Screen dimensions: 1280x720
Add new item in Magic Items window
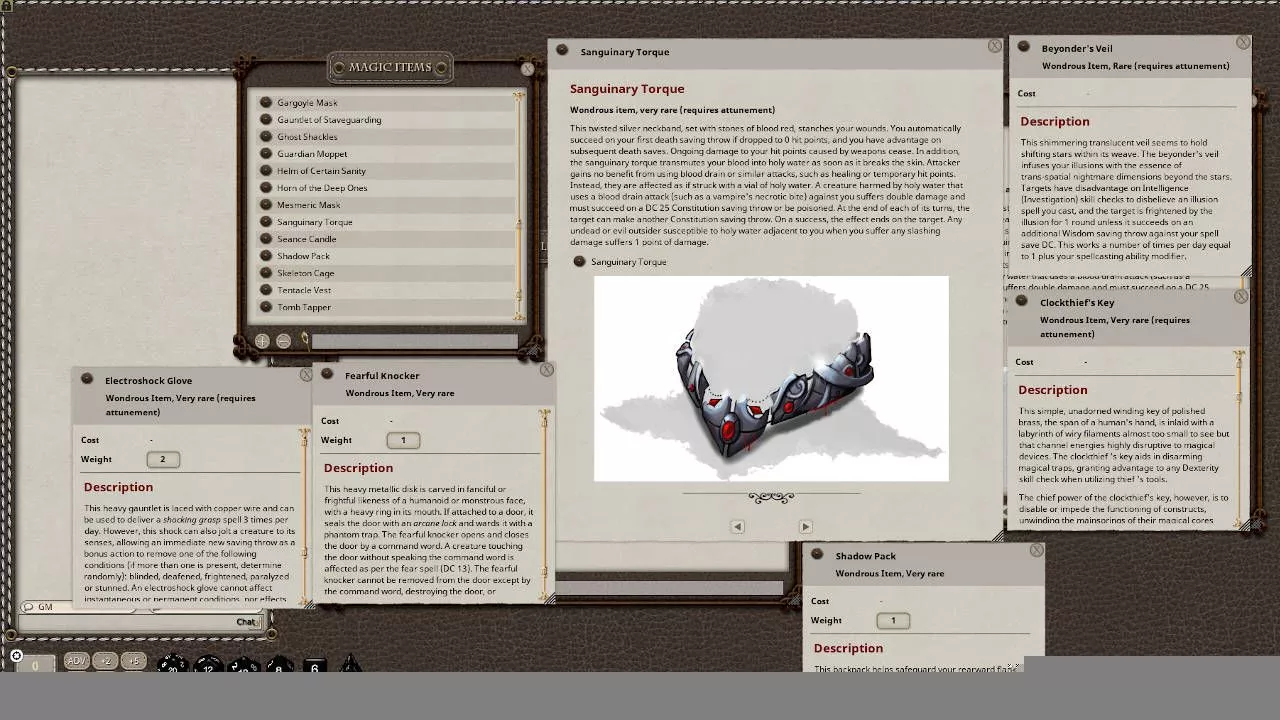pyautogui.click(x=262, y=341)
